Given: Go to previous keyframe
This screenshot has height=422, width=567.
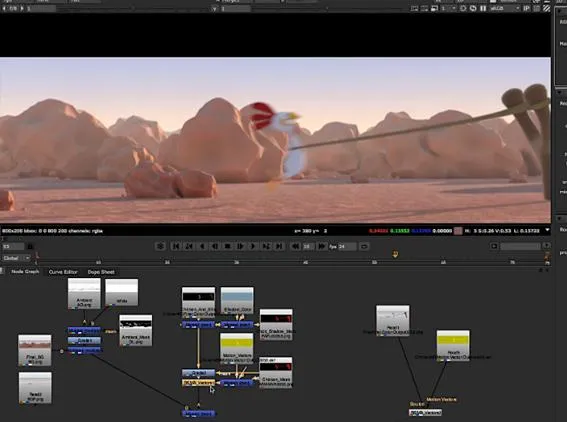Looking at the screenshot, I should tap(189, 246).
